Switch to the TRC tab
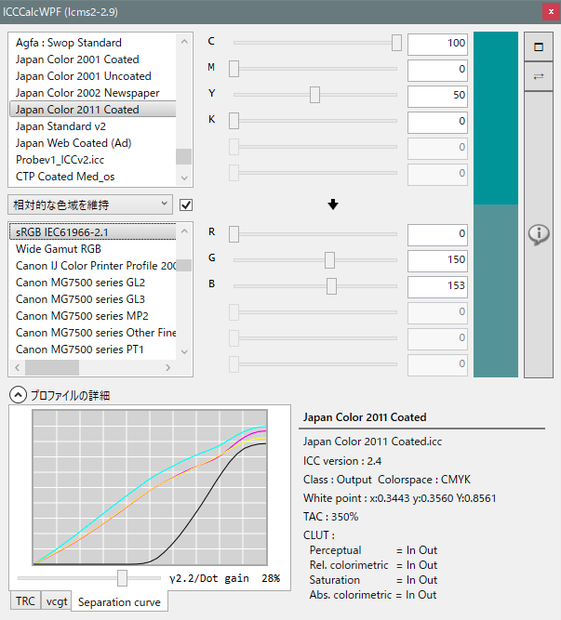 tap(25, 601)
